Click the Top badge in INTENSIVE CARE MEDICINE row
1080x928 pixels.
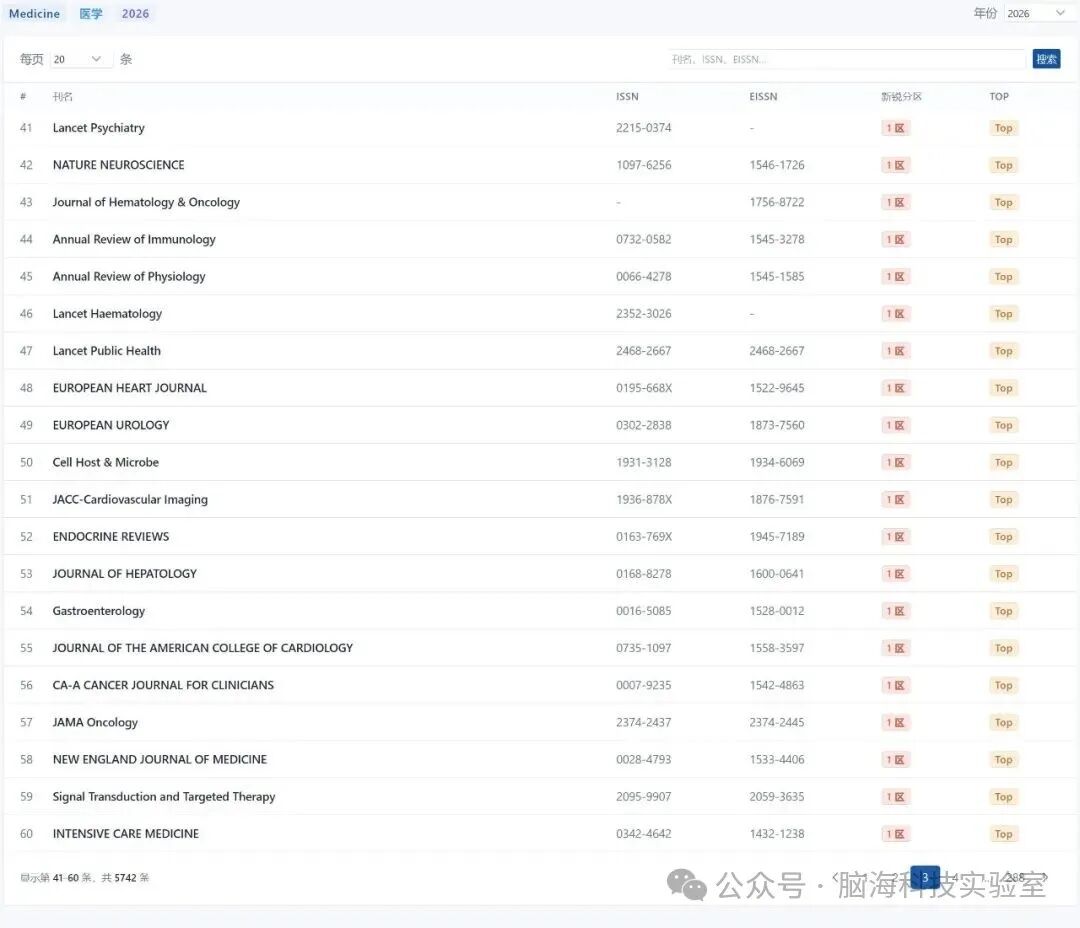(1003, 834)
